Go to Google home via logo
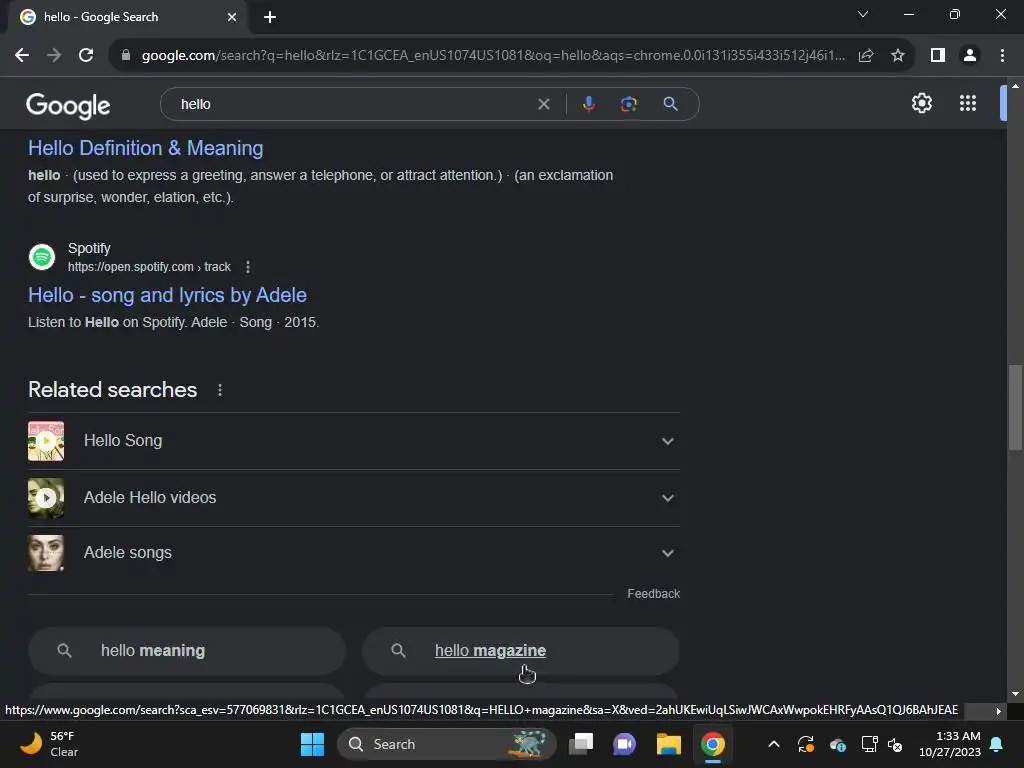 68,105
